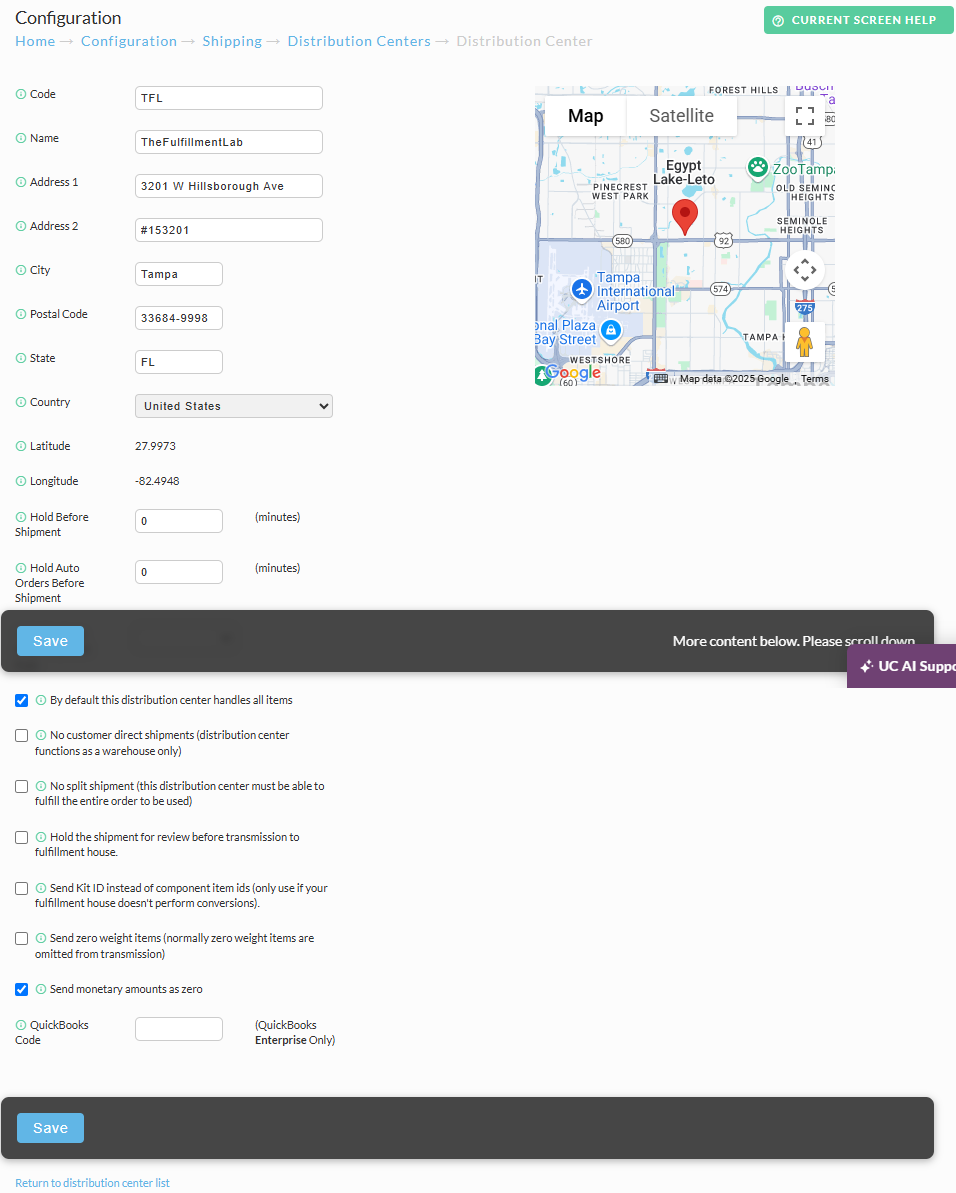956x1193 pixels.
Task: Click the Code input field
Action: click(x=229, y=98)
